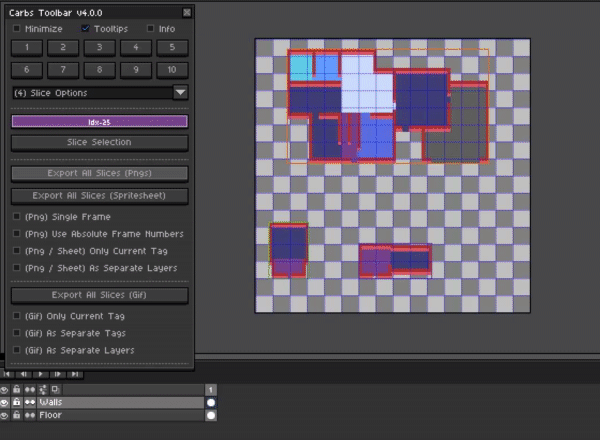600x440 pixels.
Task: Hide the Walls layer
Action: point(4,403)
